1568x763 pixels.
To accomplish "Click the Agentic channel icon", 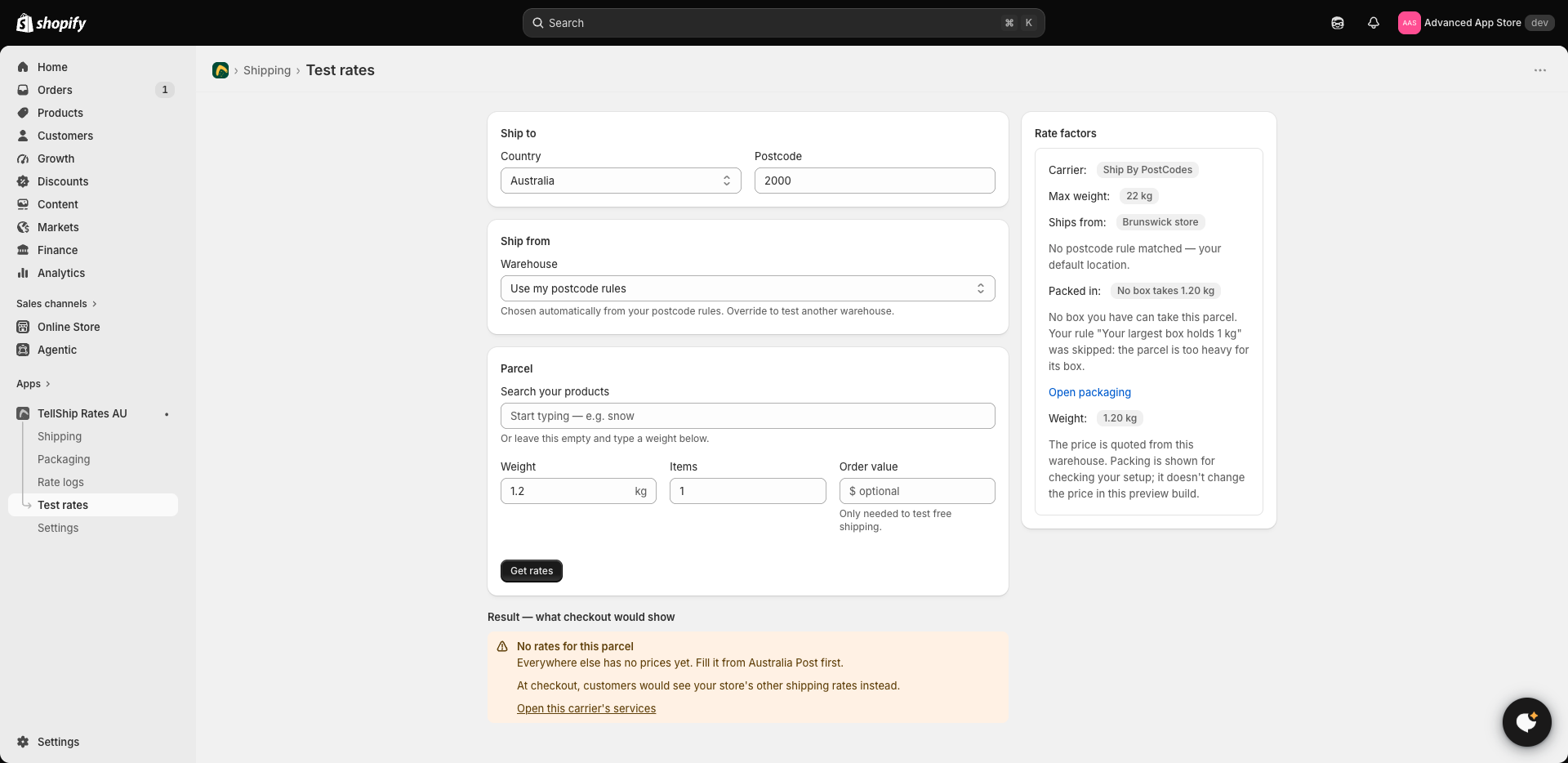I will [x=23, y=350].
